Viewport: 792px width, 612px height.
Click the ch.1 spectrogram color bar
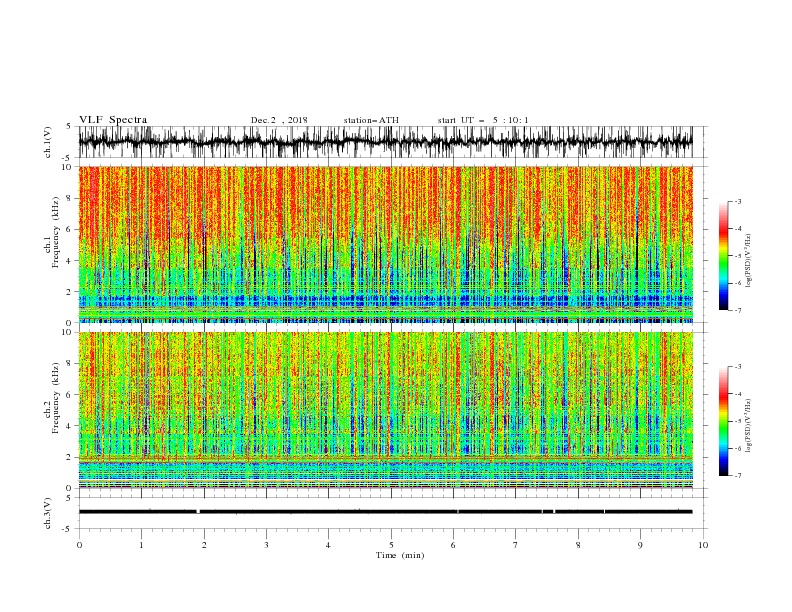pyautogui.click(x=723, y=256)
